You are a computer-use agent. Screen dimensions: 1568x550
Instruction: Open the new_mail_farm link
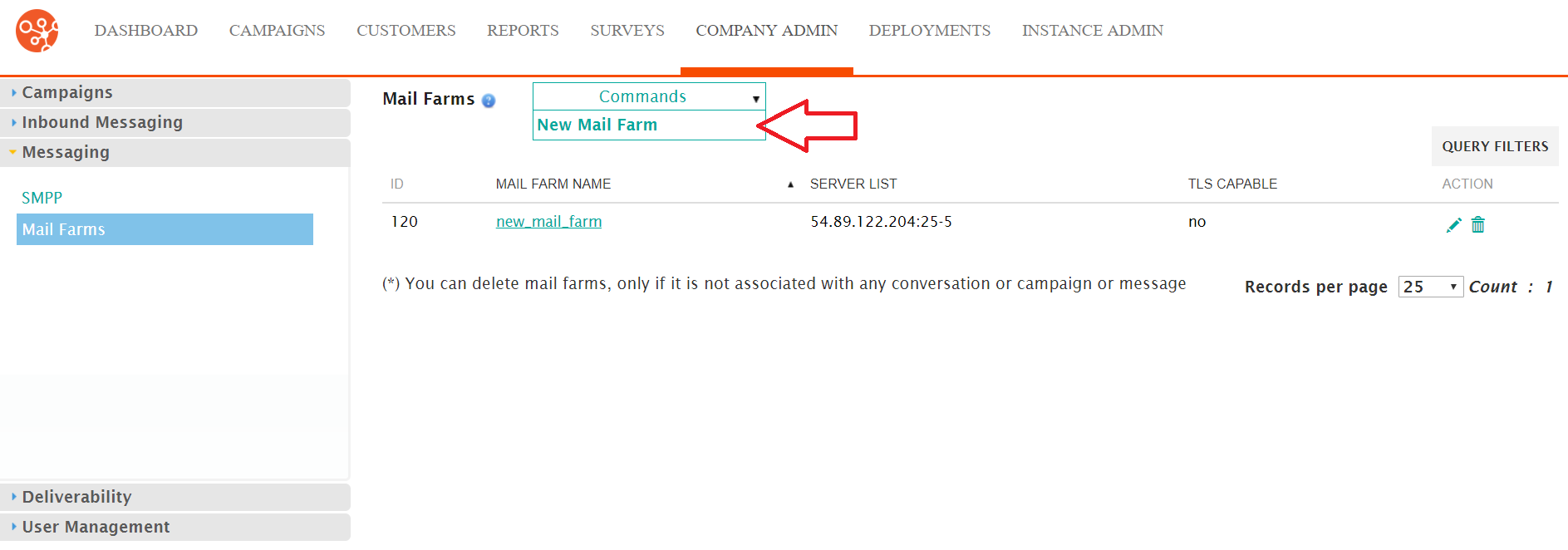549,222
